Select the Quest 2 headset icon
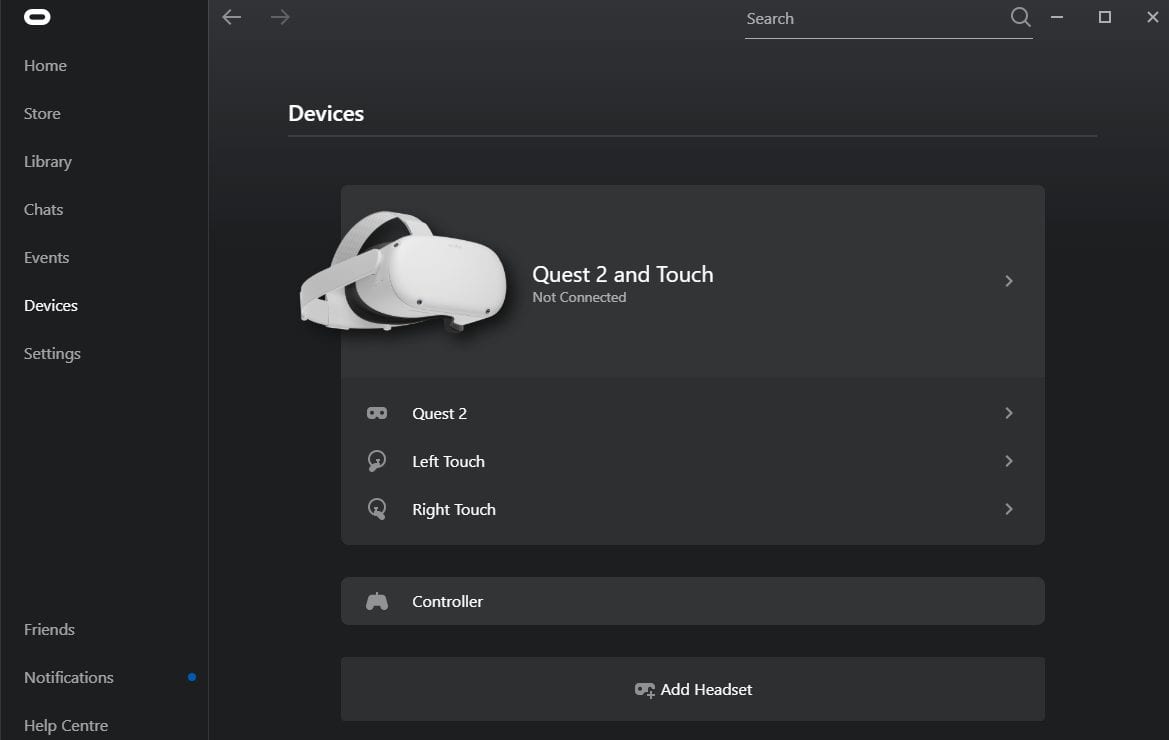Viewport: 1169px width, 740px height. 377,412
